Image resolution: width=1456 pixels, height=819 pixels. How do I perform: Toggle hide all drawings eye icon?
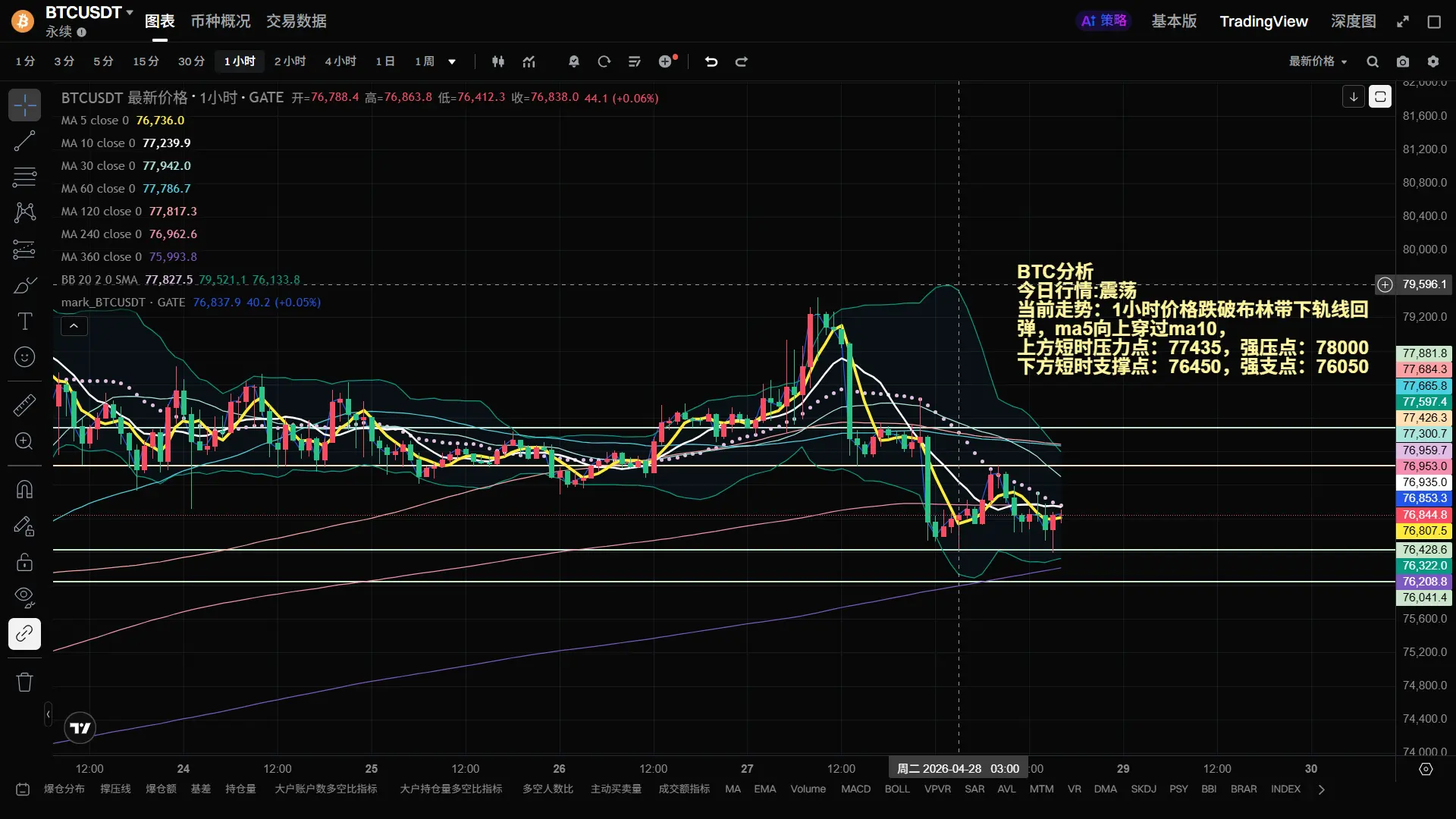point(24,597)
